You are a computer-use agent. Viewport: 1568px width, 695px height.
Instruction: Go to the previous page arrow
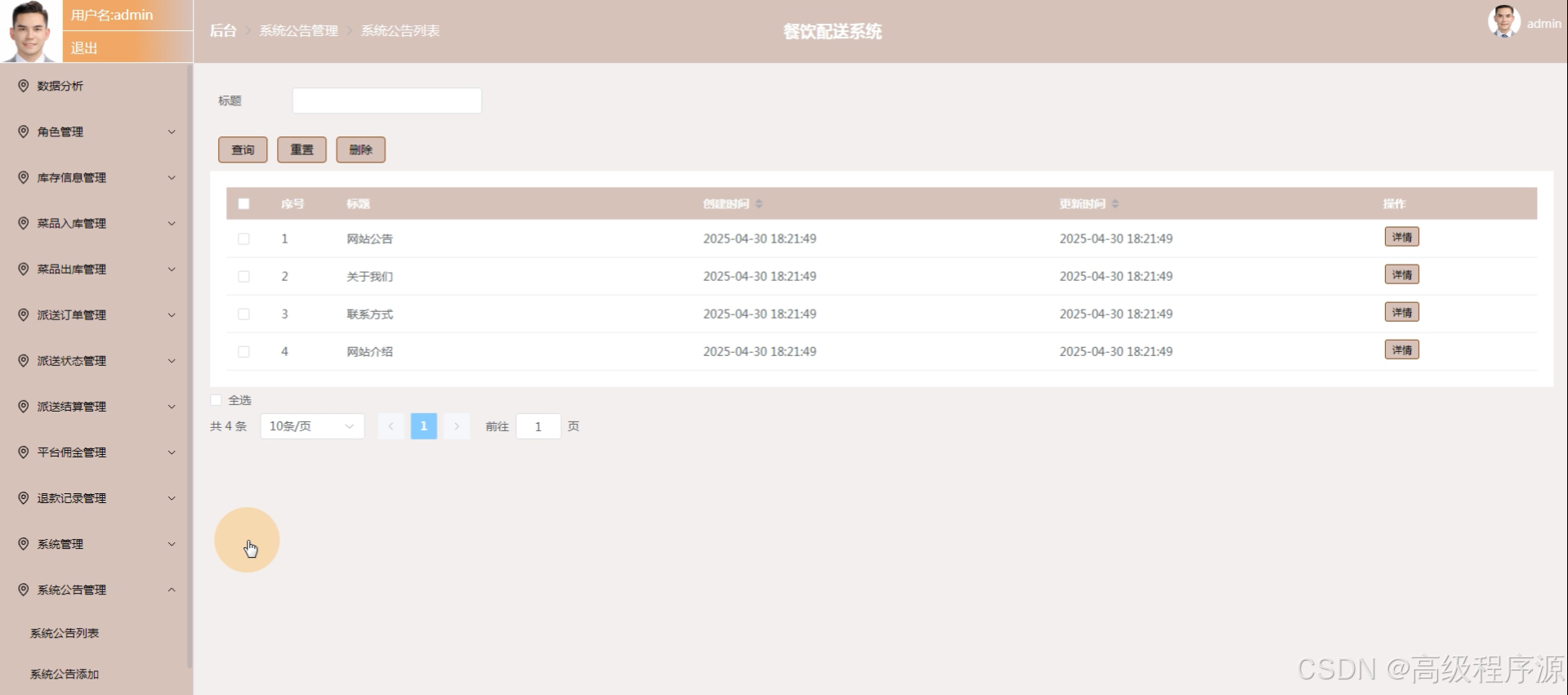(391, 426)
